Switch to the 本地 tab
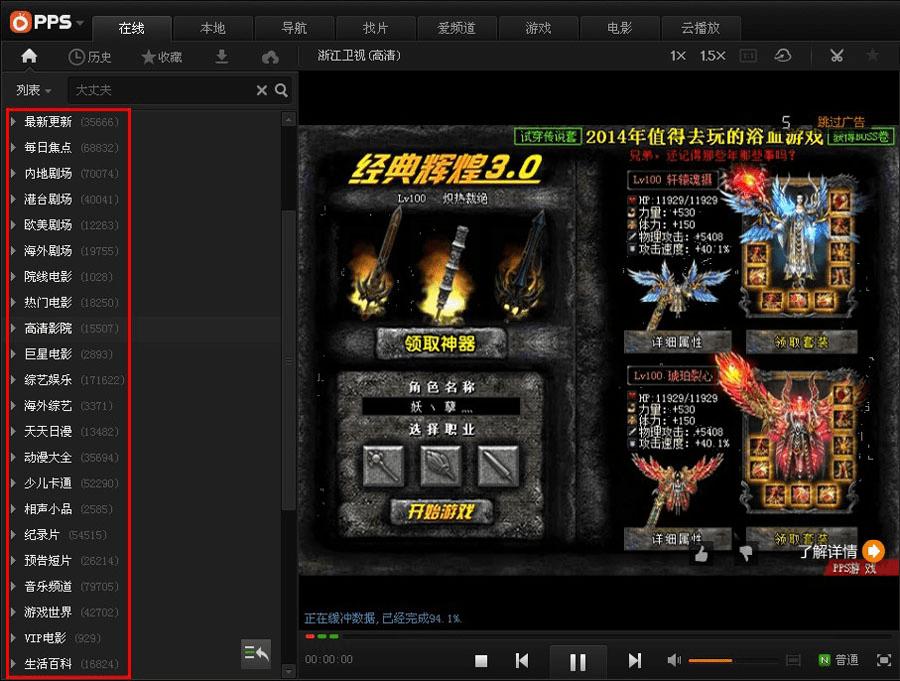 coord(213,28)
